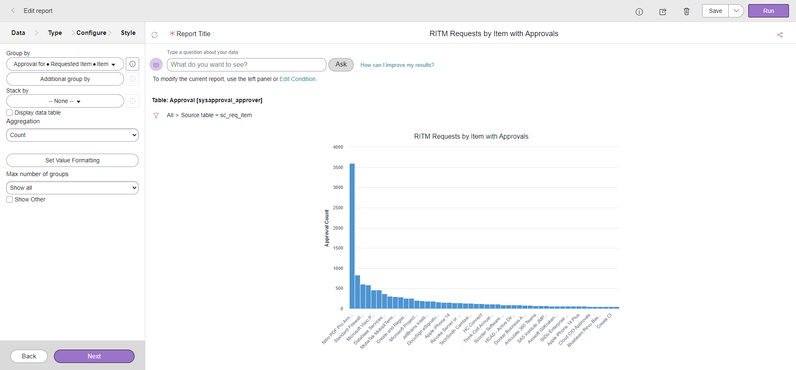Go back using the Edit report arrow

(13, 11)
